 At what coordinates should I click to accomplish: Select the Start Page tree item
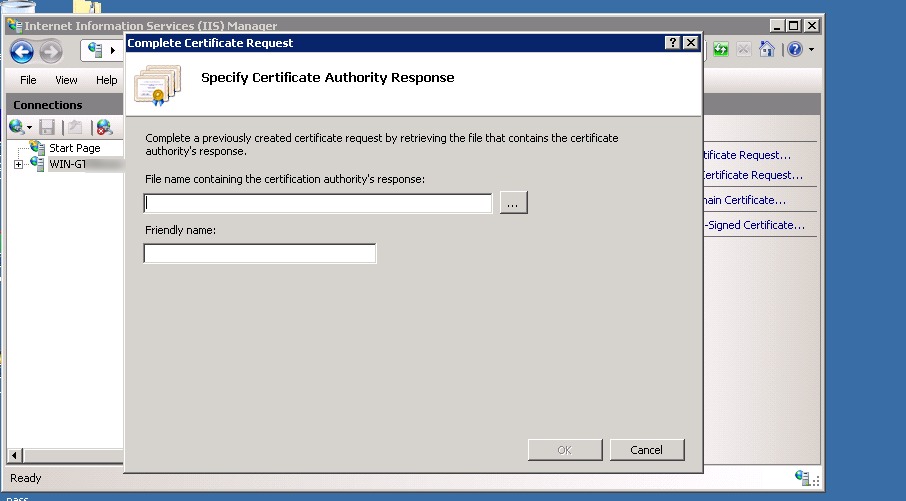[75, 148]
